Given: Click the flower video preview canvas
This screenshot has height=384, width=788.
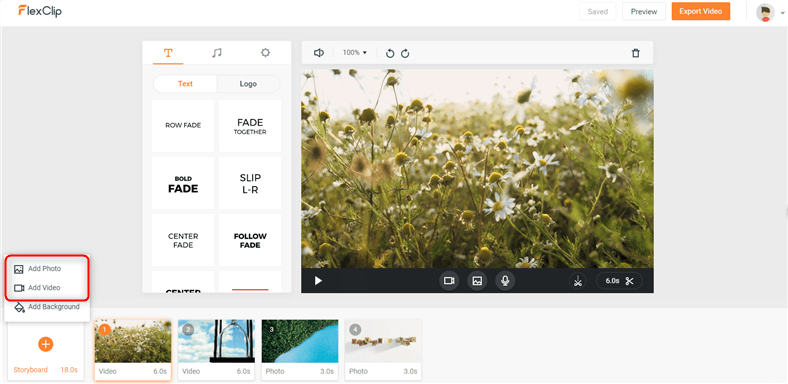Looking at the screenshot, I should 477,169.
